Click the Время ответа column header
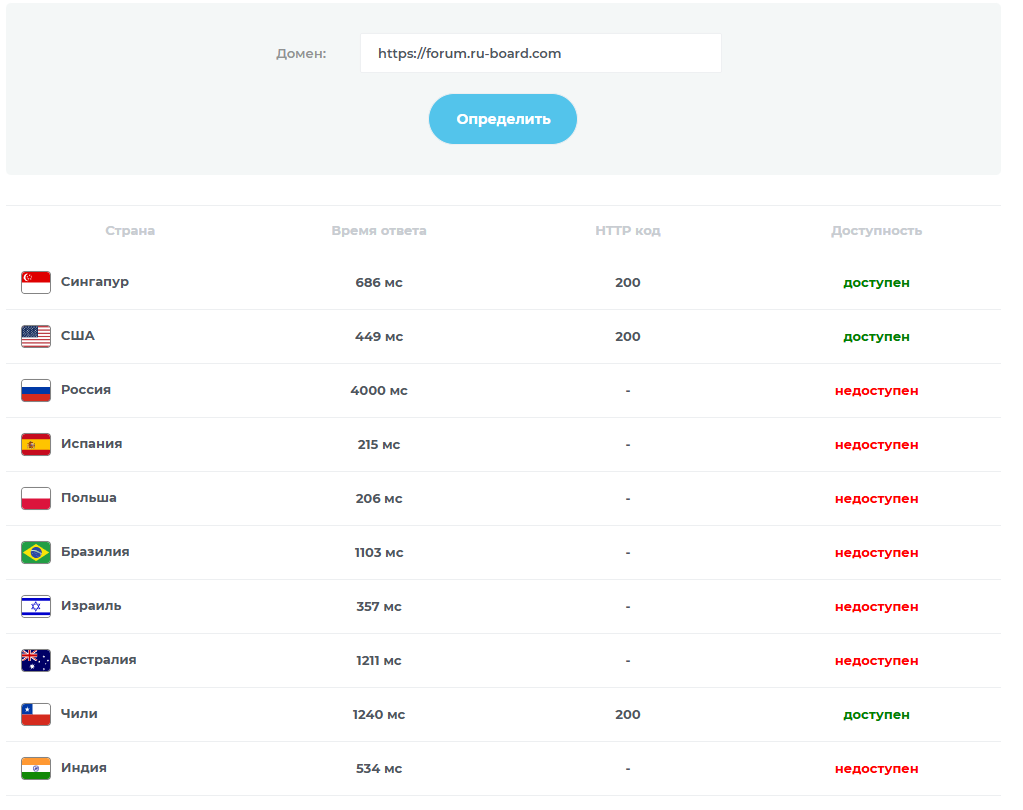The height and width of the screenshot is (810, 1023). point(379,231)
